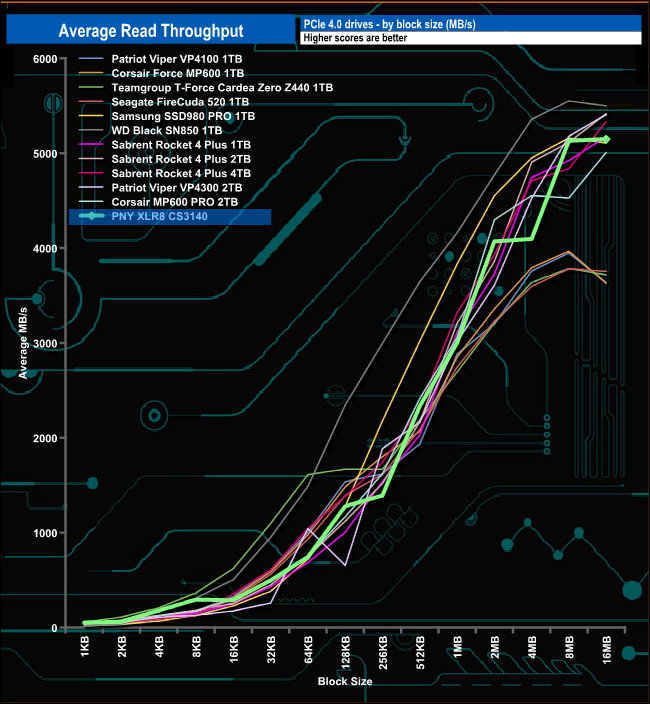This screenshot has height=704, width=650.
Task: Select Sabrent Rocket 4 Plus 4TB legend entry
Action: (164, 173)
